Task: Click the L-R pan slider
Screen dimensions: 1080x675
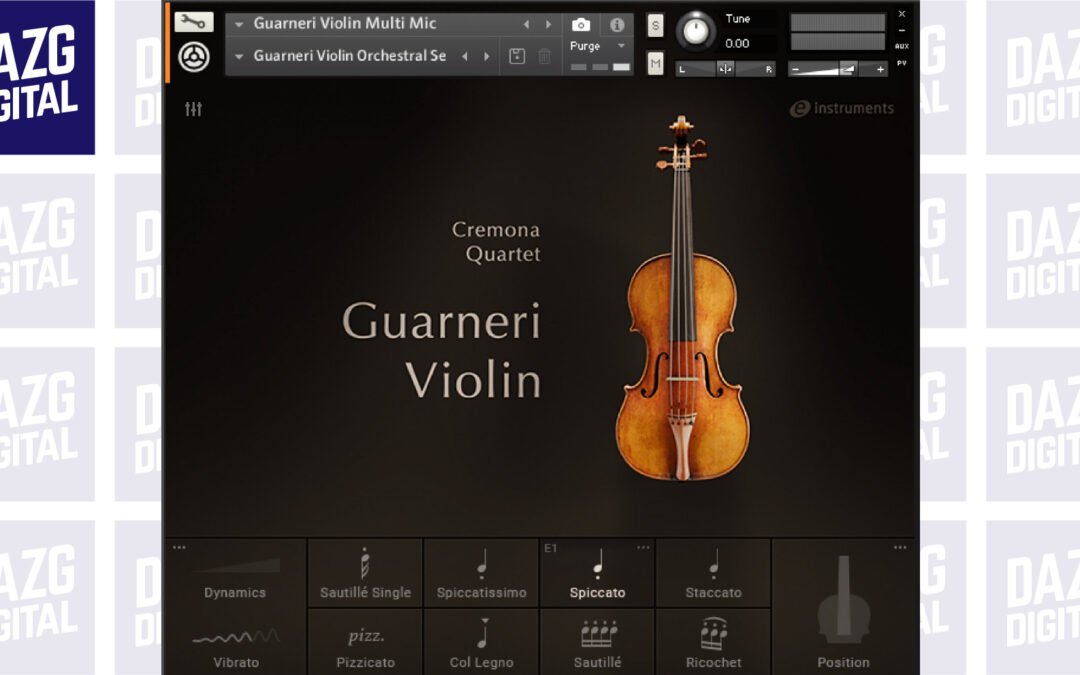Action: (725, 69)
